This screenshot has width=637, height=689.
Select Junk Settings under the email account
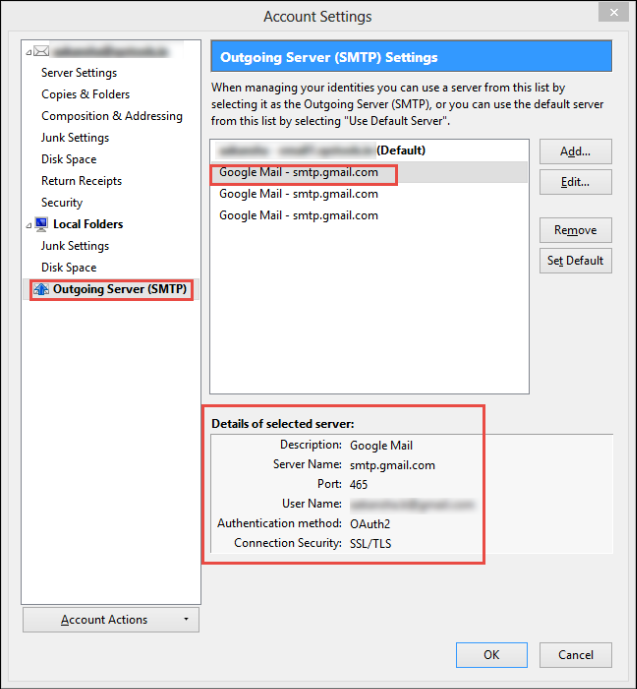(75, 138)
